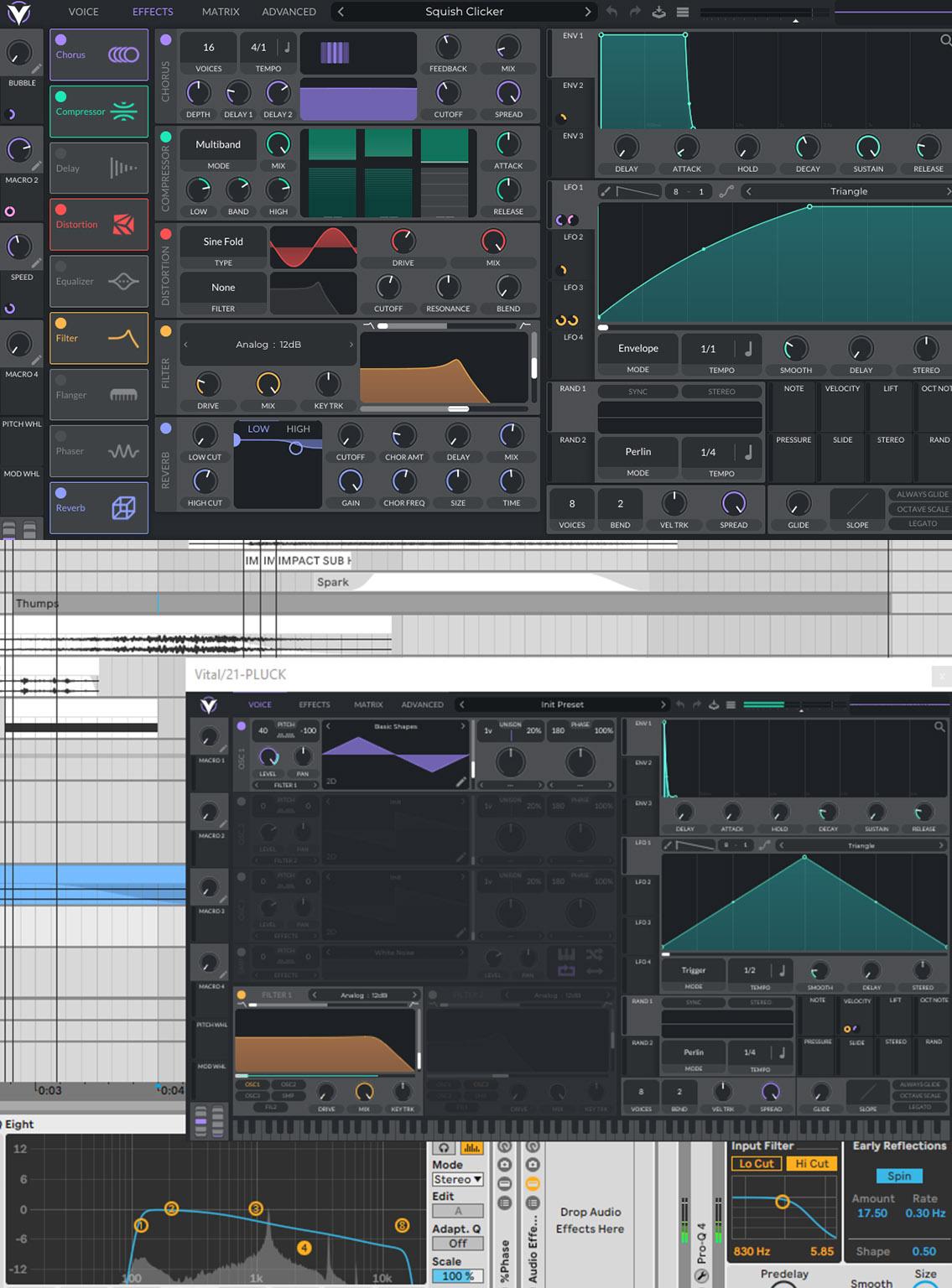This screenshot has height=1288, width=952.
Task: Click the chorus tempo note icon
Action: pos(287,47)
